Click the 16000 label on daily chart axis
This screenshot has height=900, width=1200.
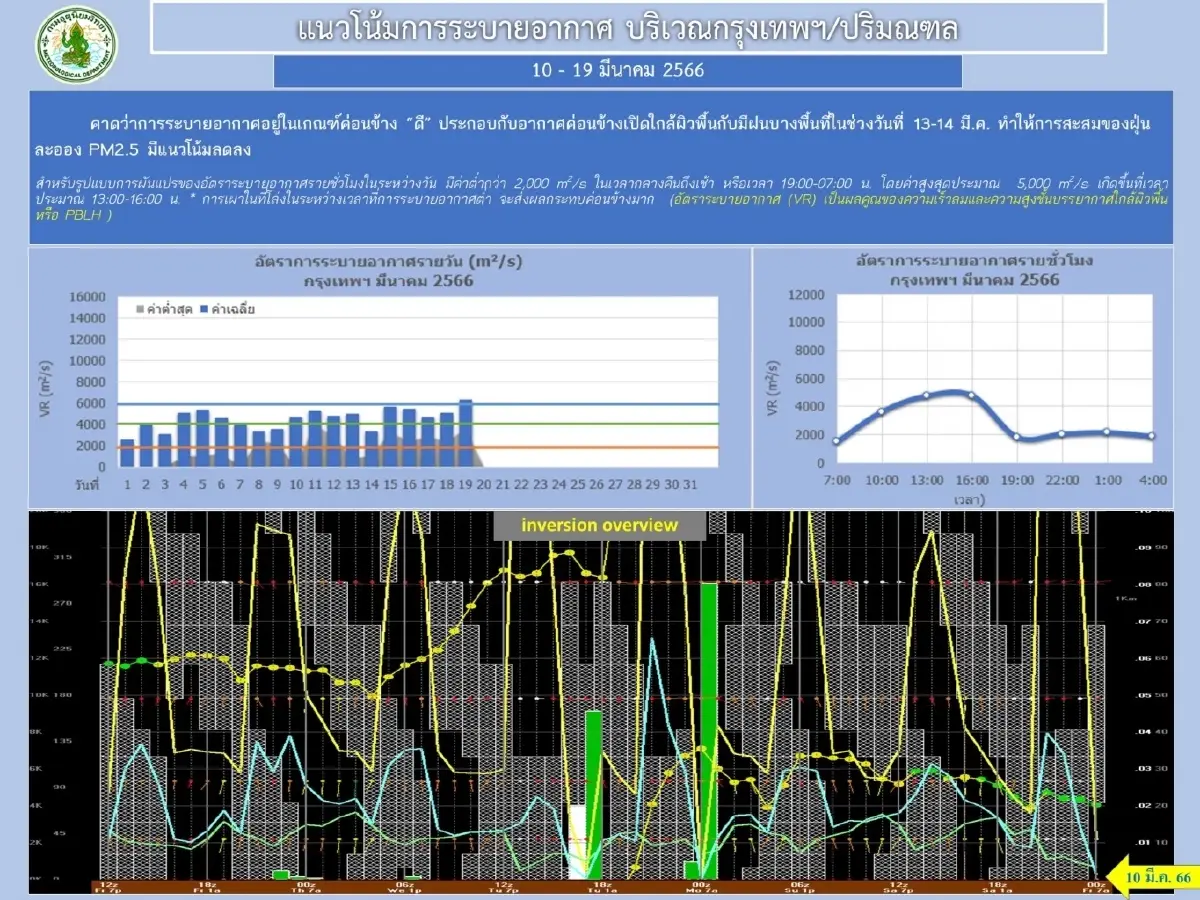coord(87,297)
